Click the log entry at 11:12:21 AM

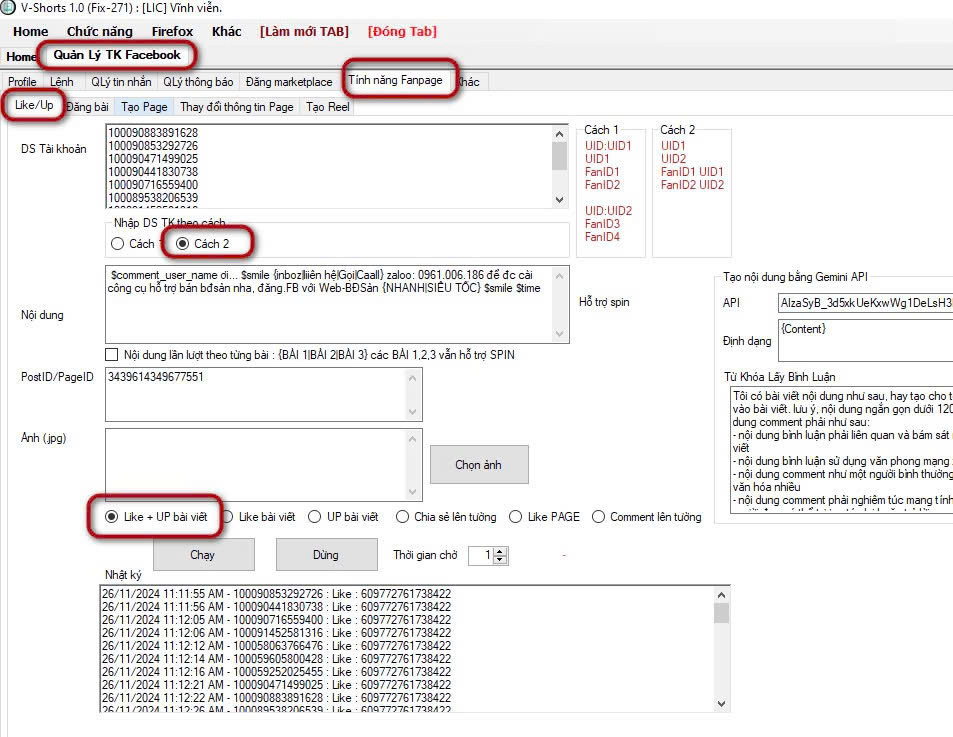[x=277, y=685]
